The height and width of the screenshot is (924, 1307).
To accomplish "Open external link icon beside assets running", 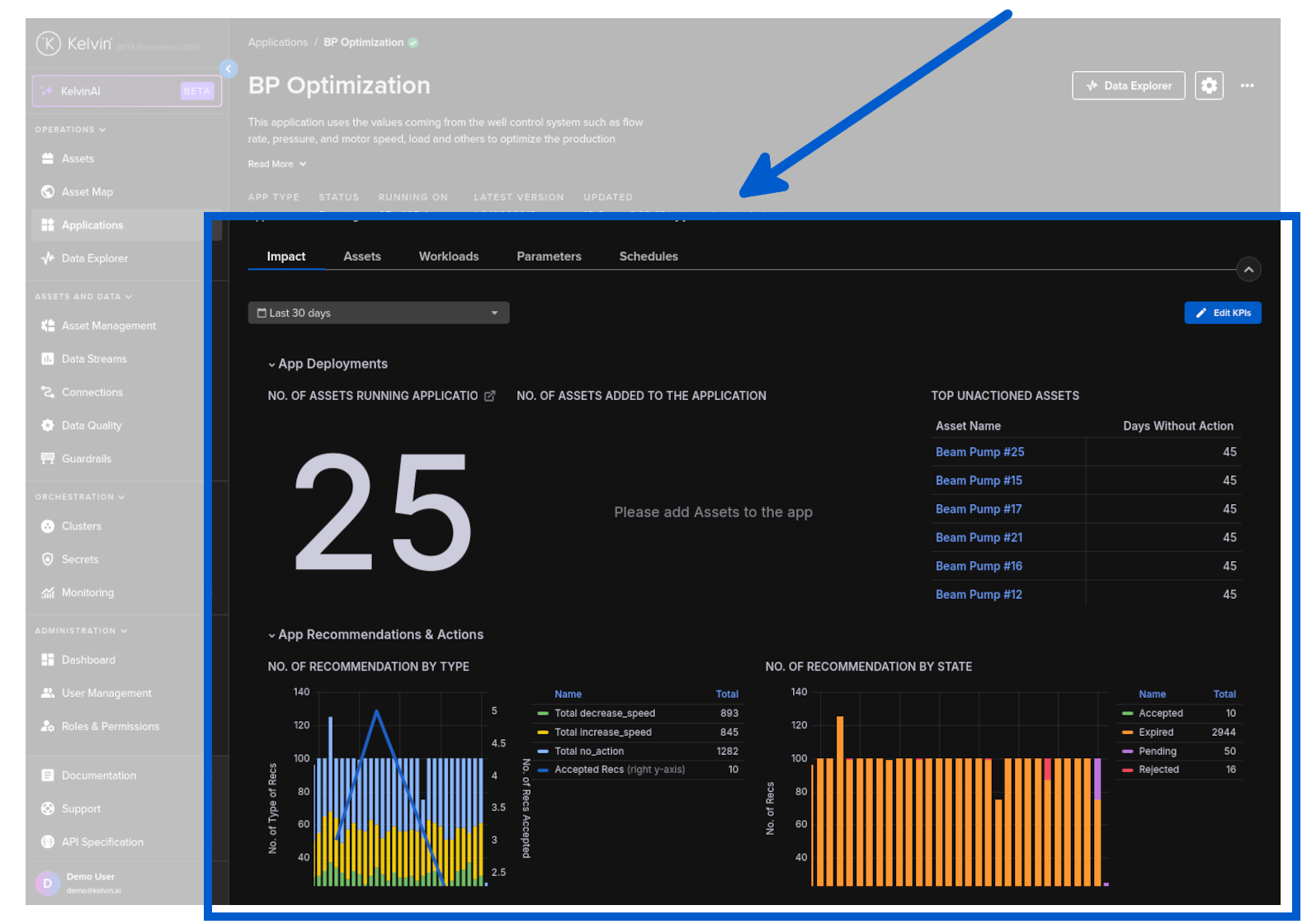I will tap(490, 396).
